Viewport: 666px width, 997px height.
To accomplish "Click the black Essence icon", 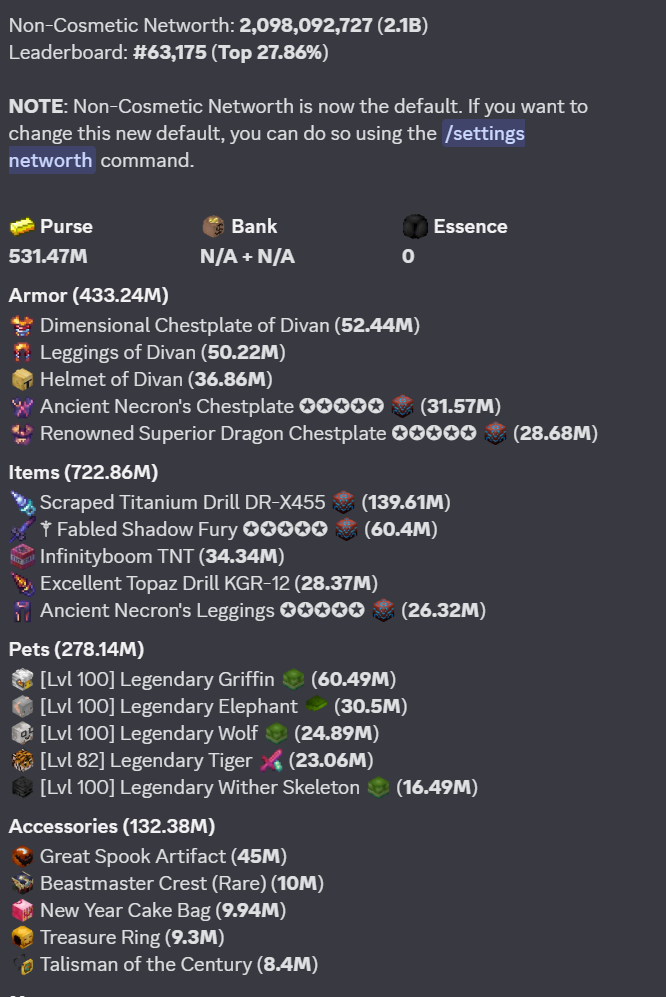I will (415, 226).
